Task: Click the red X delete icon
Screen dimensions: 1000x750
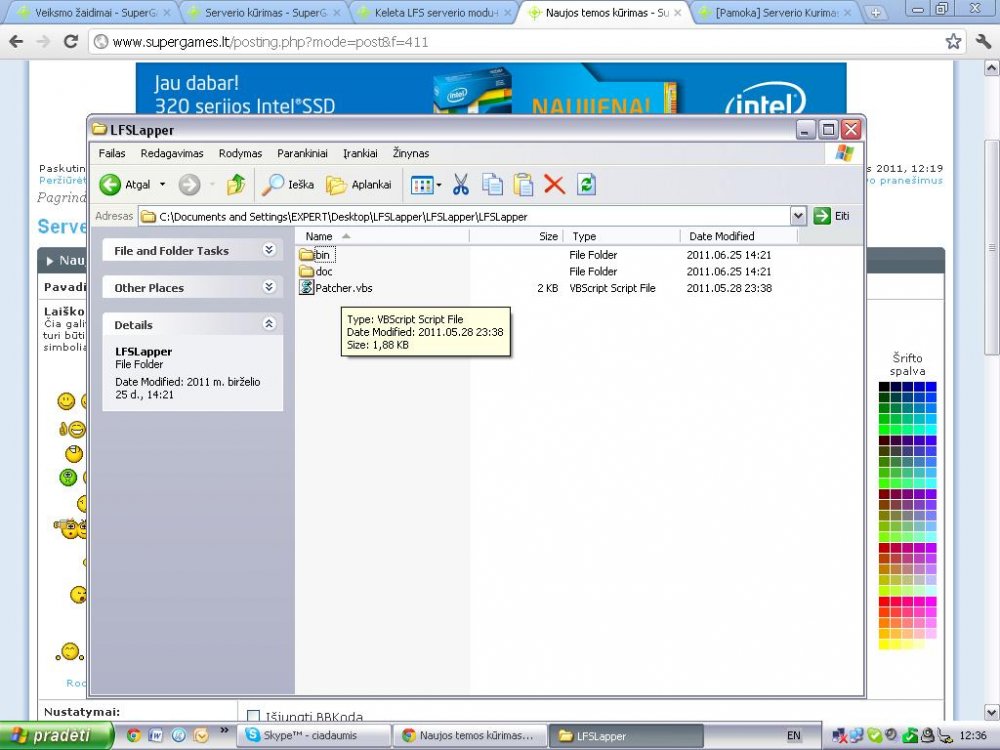Action: (x=554, y=185)
